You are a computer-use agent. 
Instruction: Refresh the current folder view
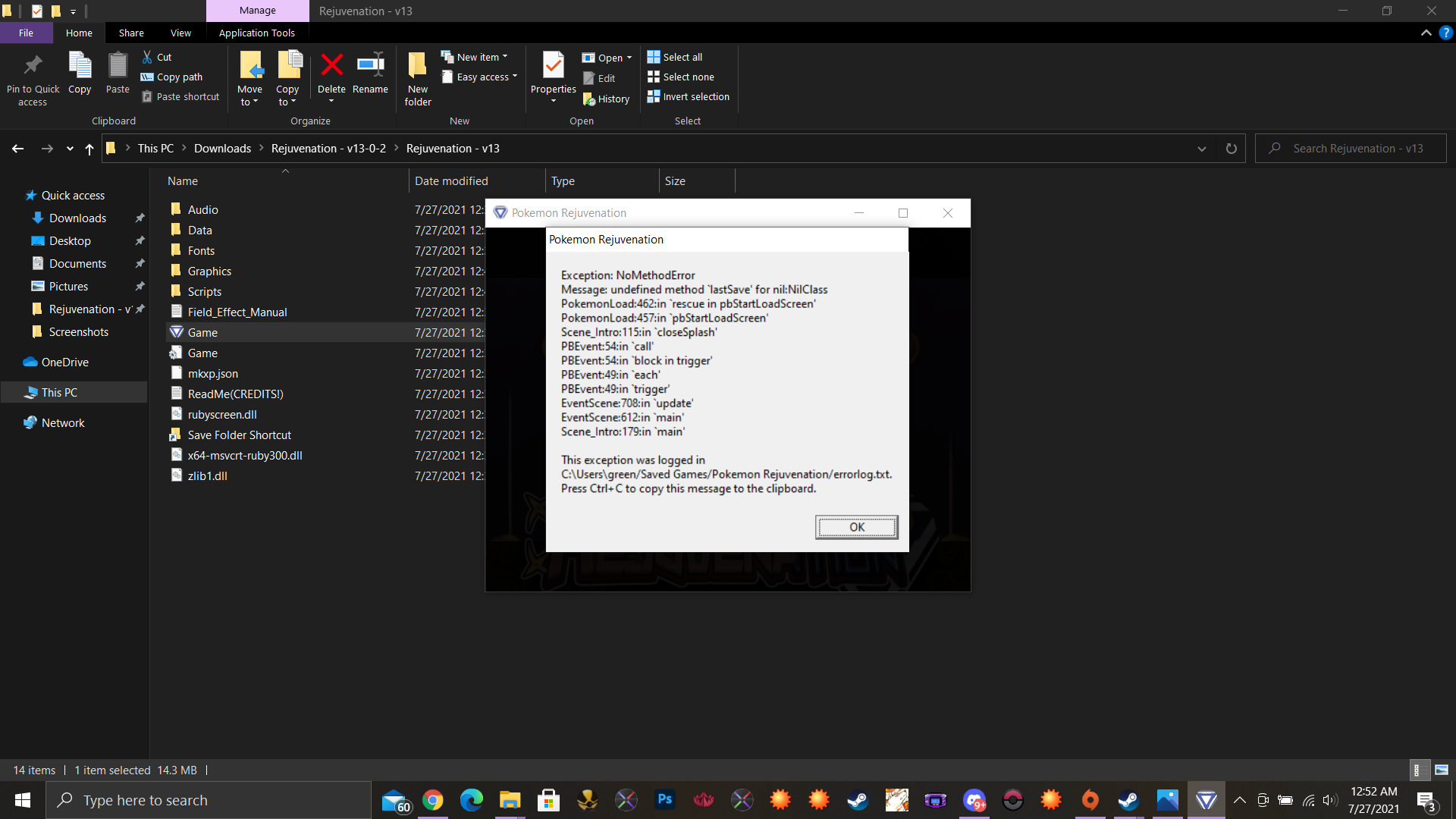[x=1232, y=149]
